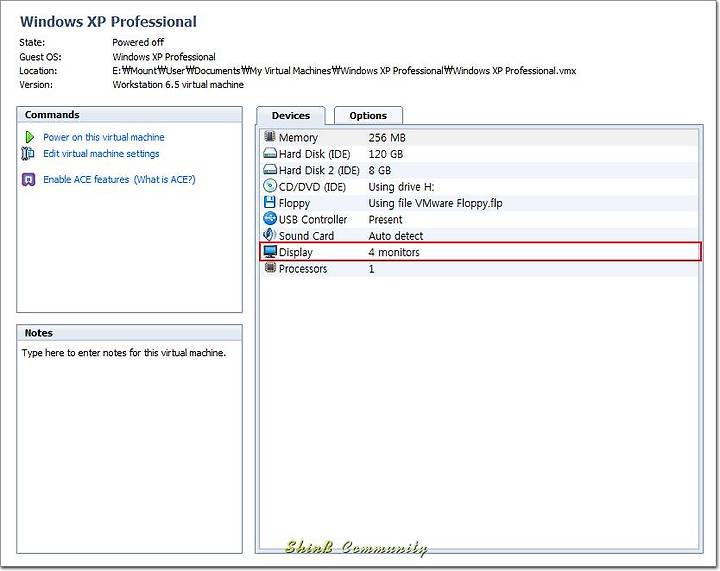Image resolution: width=720 pixels, height=571 pixels.
Task: Click the Enable ACE features link
Action: 86,179
